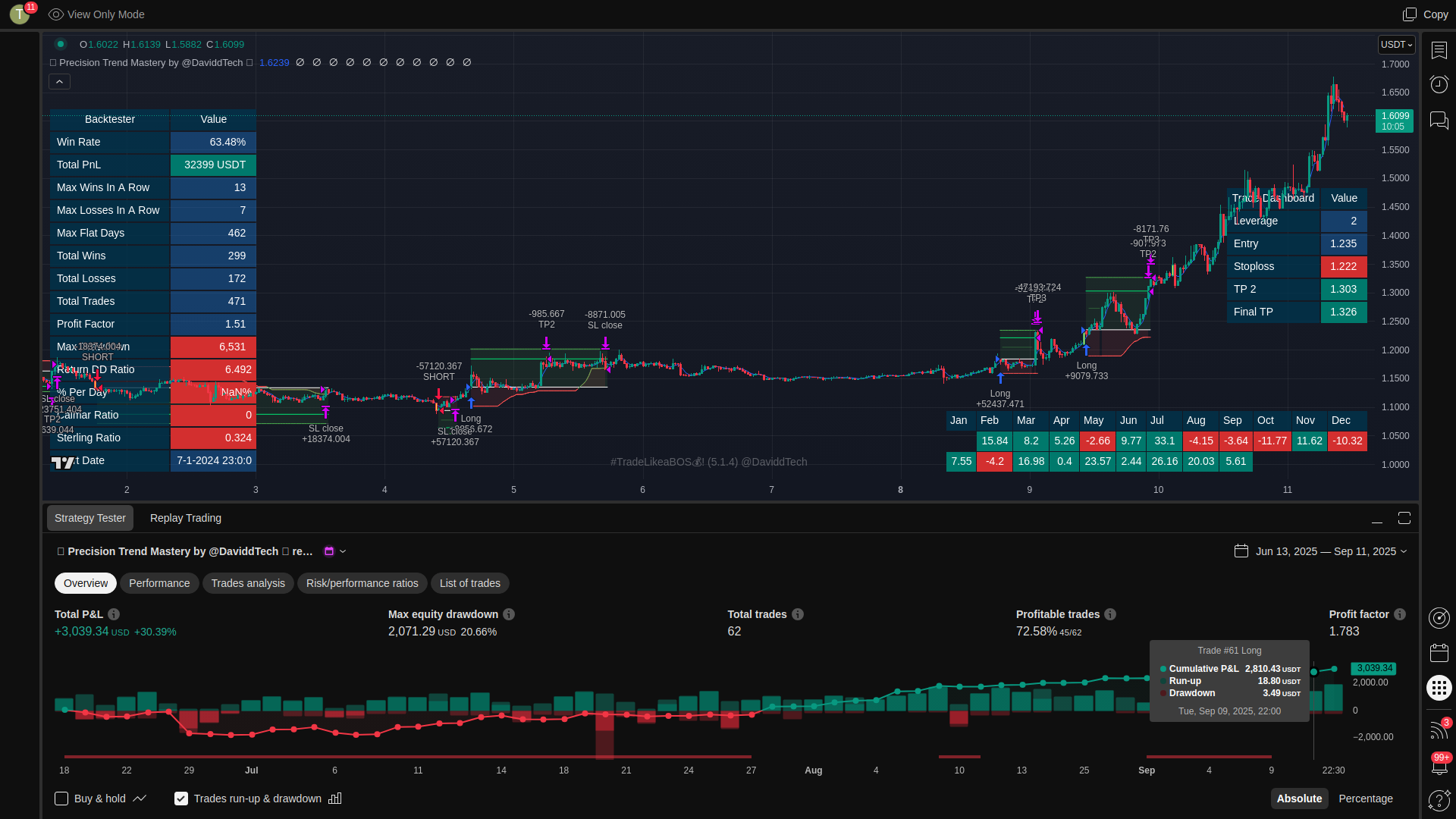This screenshot has width=1456, height=819.
Task: Open the alerts clock icon
Action: click(1439, 84)
